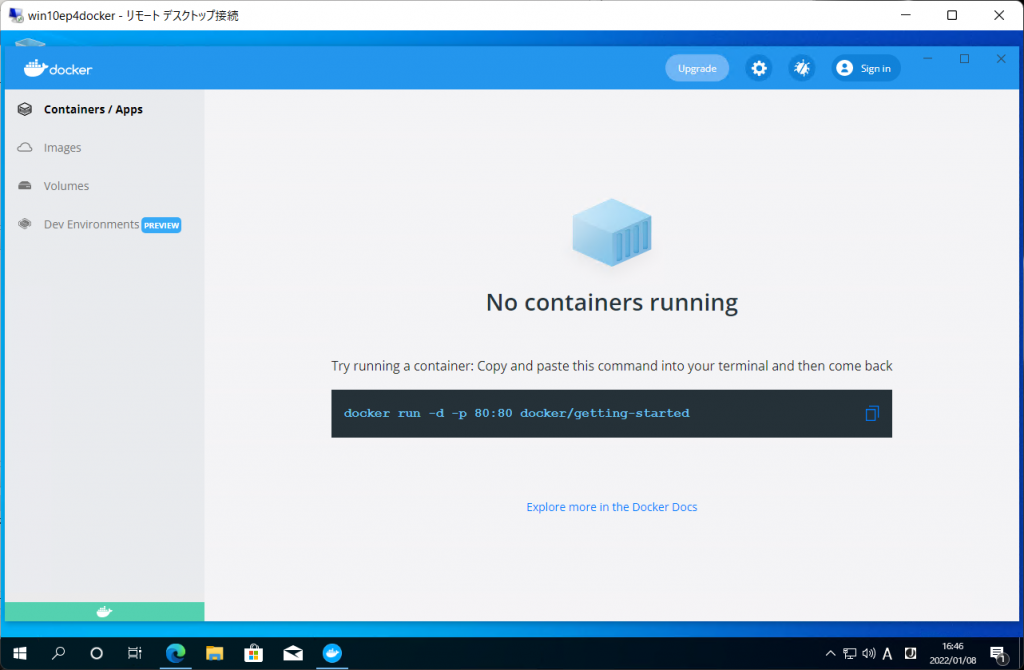Open Microsoft Store from taskbar
1024x670 pixels.
tap(253, 653)
